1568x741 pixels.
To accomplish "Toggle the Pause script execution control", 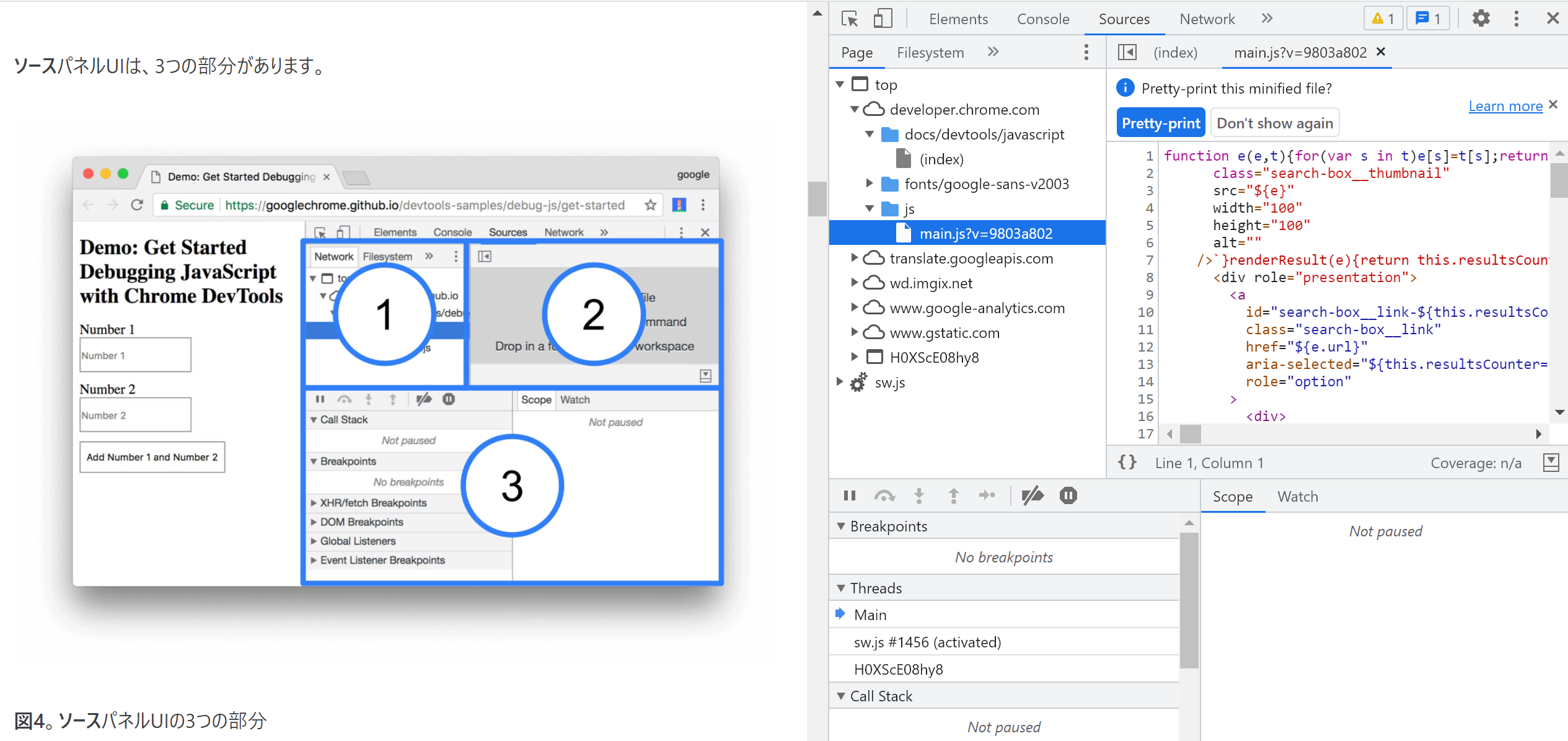I will [x=849, y=495].
